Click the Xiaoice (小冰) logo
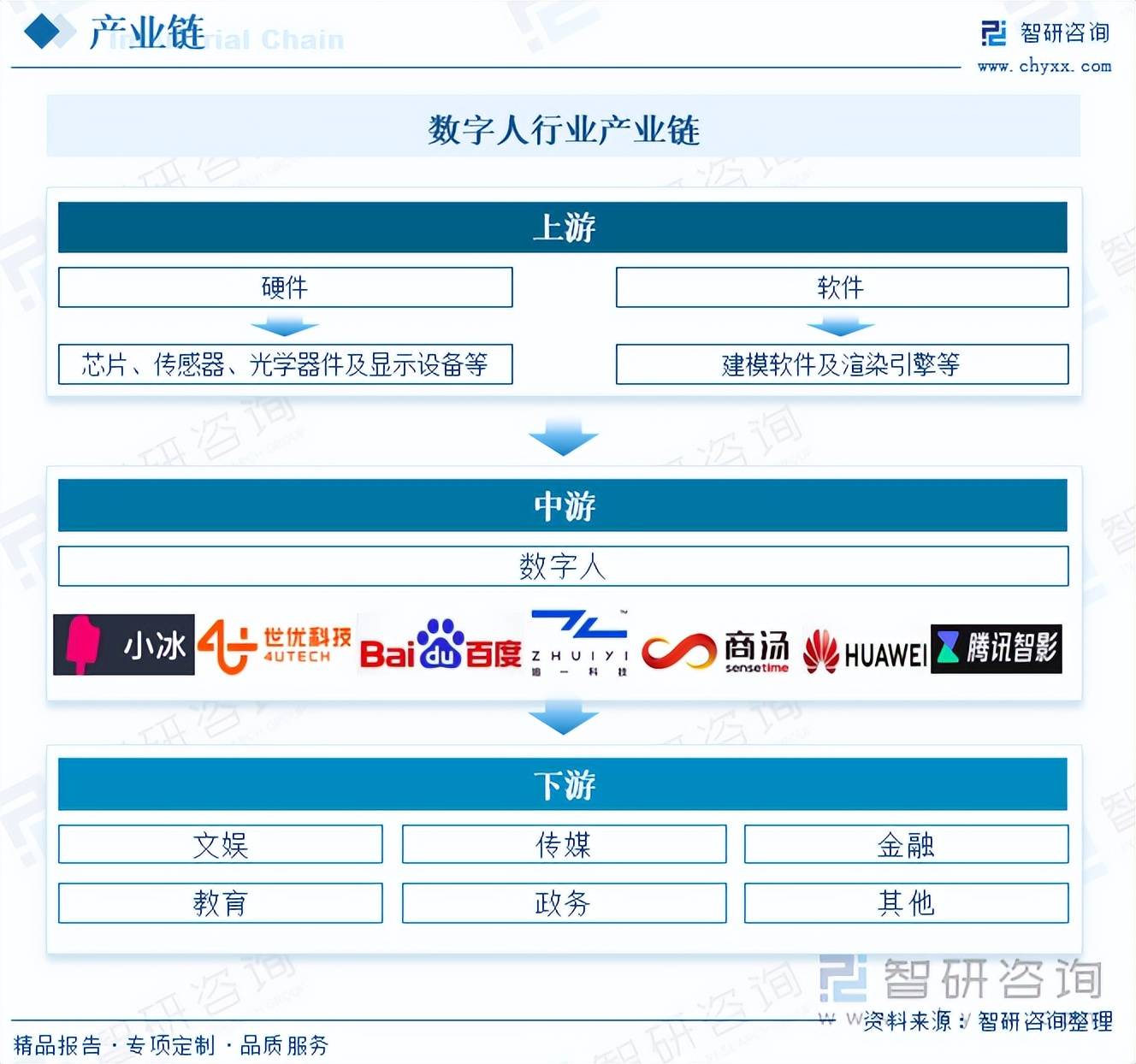Screen dimensions: 1136x1064 tap(124, 645)
